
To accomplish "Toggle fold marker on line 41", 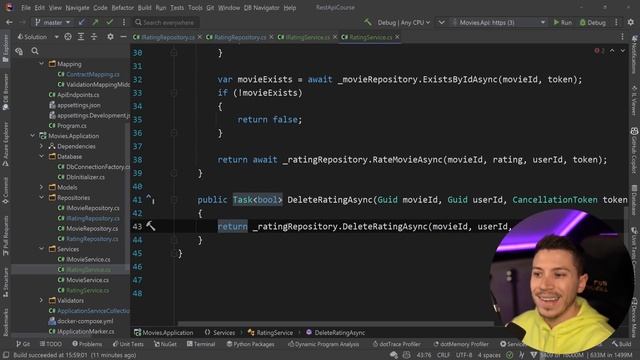I will (x=174, y=200).
